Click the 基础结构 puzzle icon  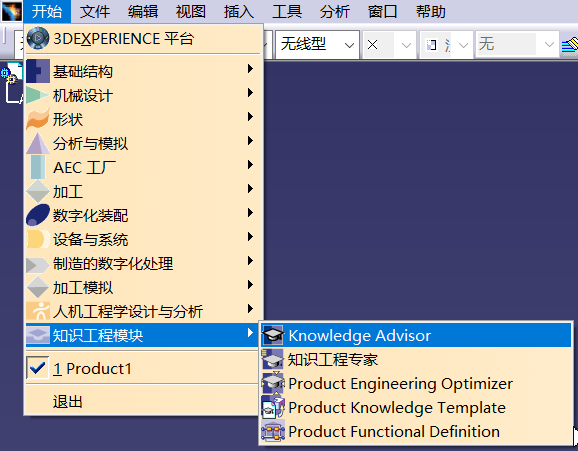[x=38, y=71]
